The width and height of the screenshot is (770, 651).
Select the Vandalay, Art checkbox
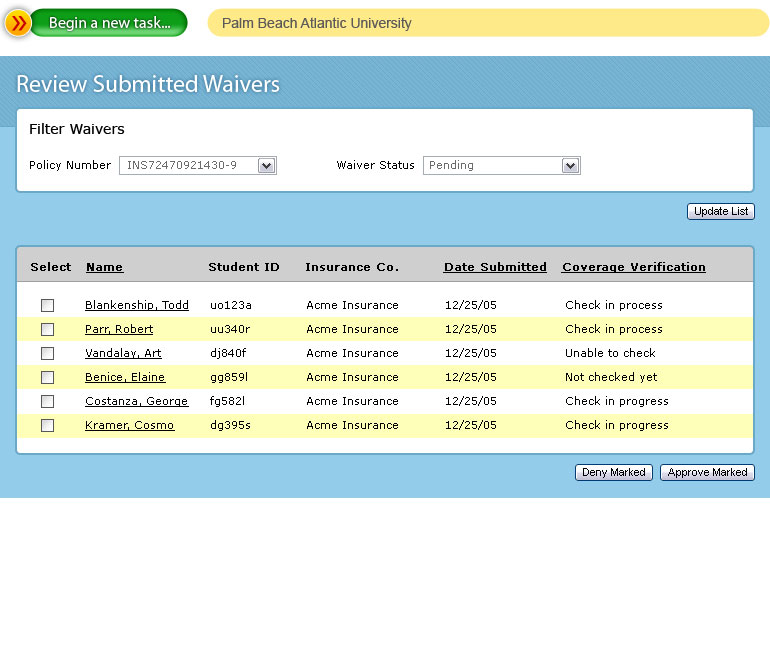[x=48, y=353]
